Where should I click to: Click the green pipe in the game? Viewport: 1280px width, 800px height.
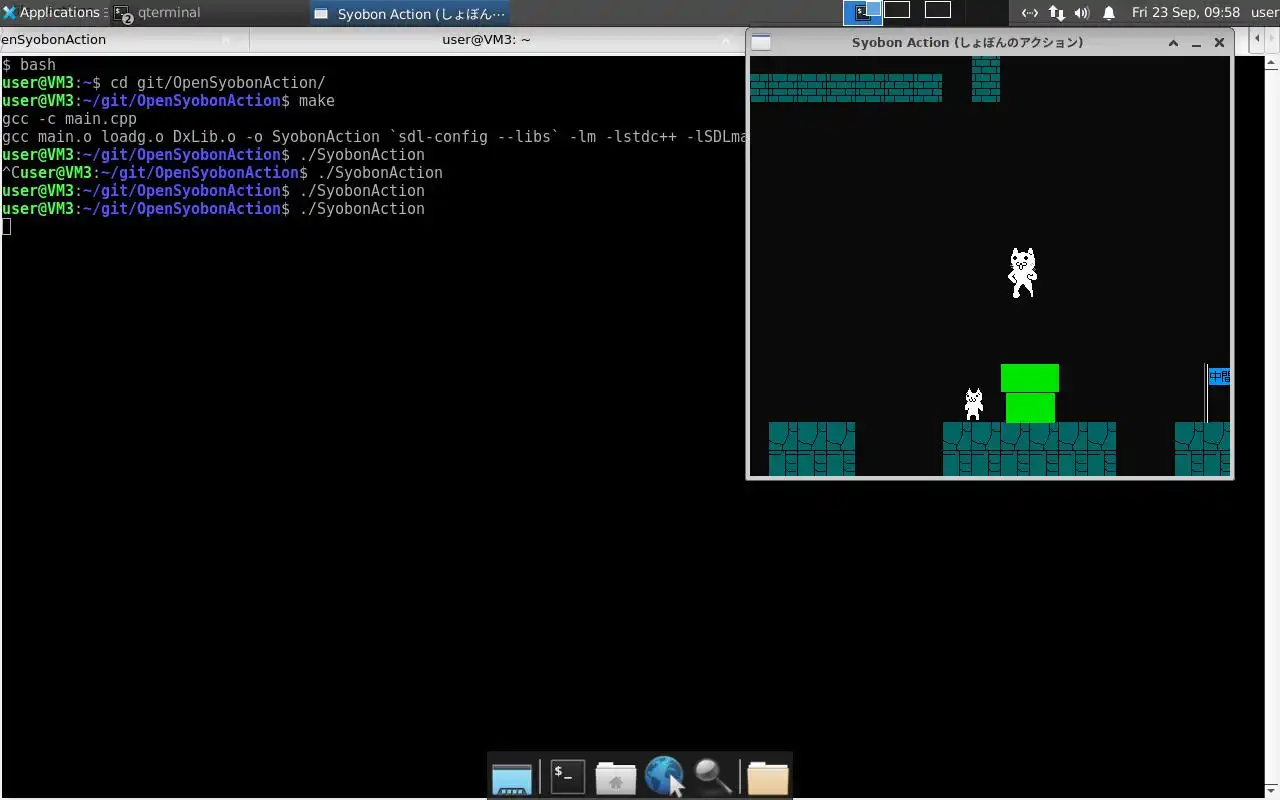click(x=1030, y=393)
